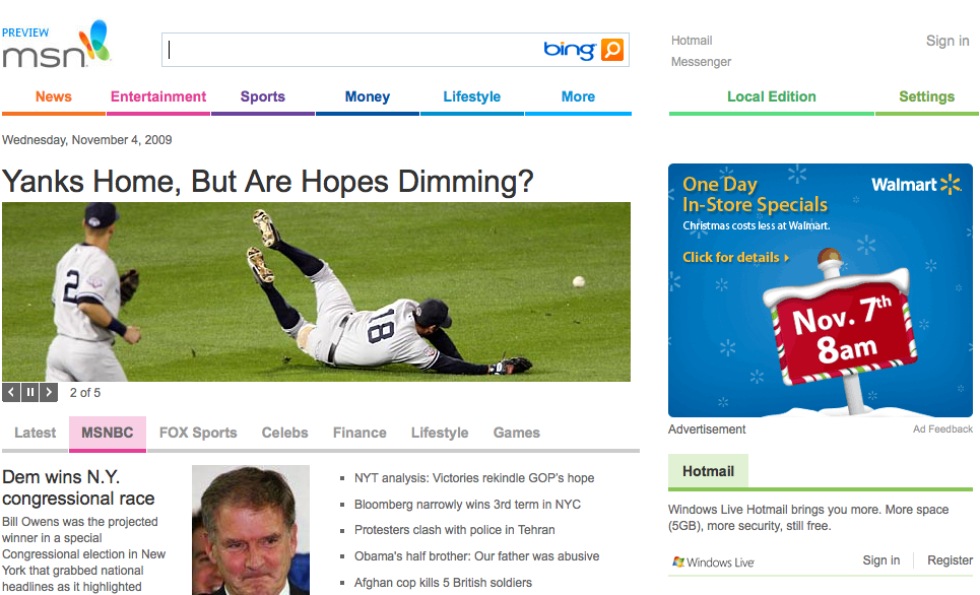Expand the More navigation menu
The height and width of the screenshot is (595, 980).
577,97
